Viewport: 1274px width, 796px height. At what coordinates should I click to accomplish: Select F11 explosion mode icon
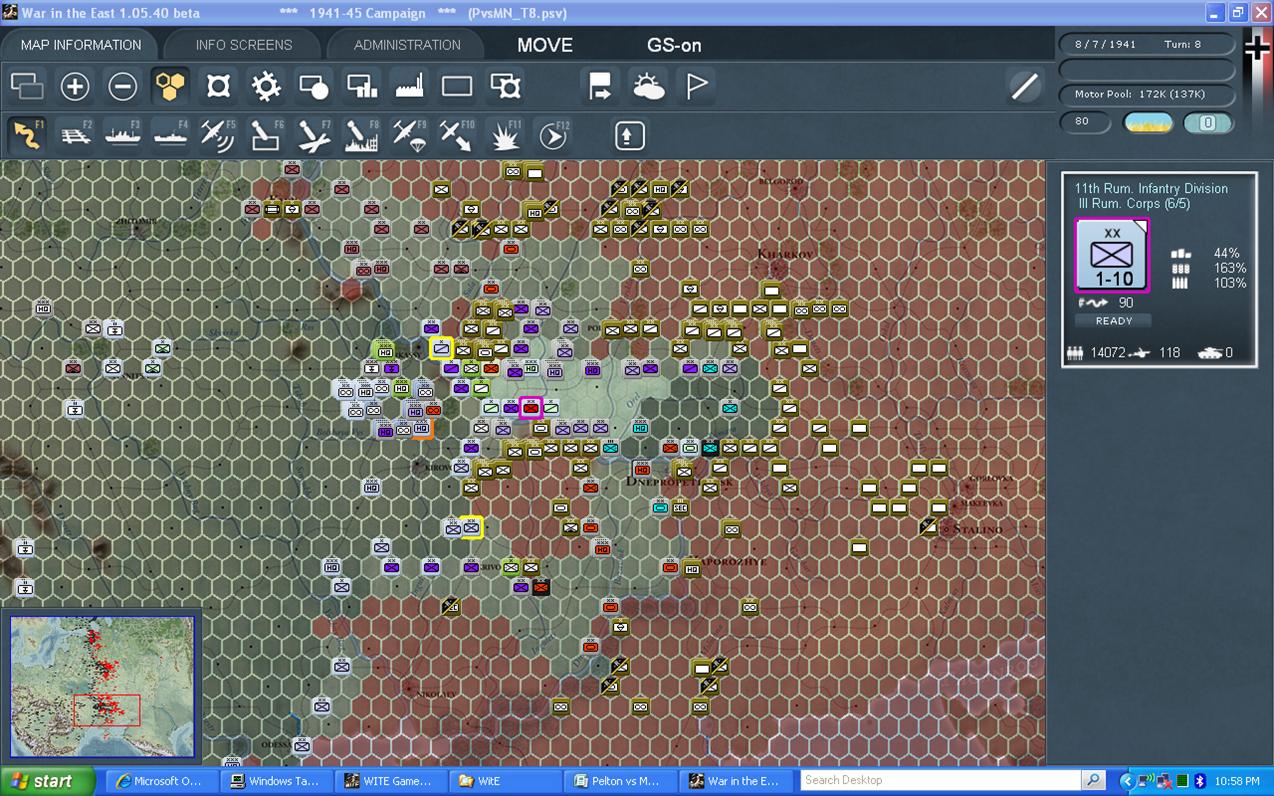(x=506, y=135)
